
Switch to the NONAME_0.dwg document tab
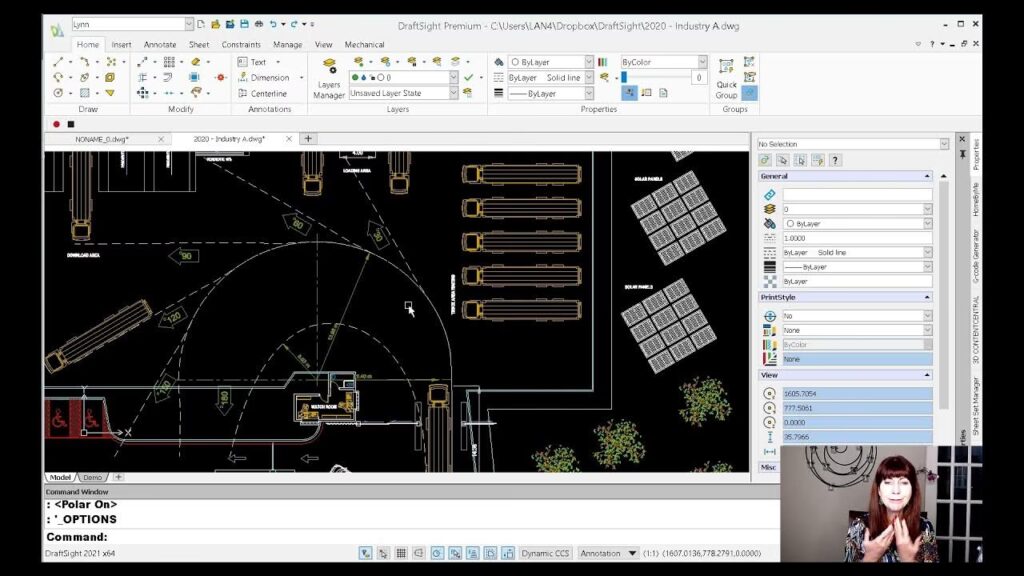tap(101, 139)
